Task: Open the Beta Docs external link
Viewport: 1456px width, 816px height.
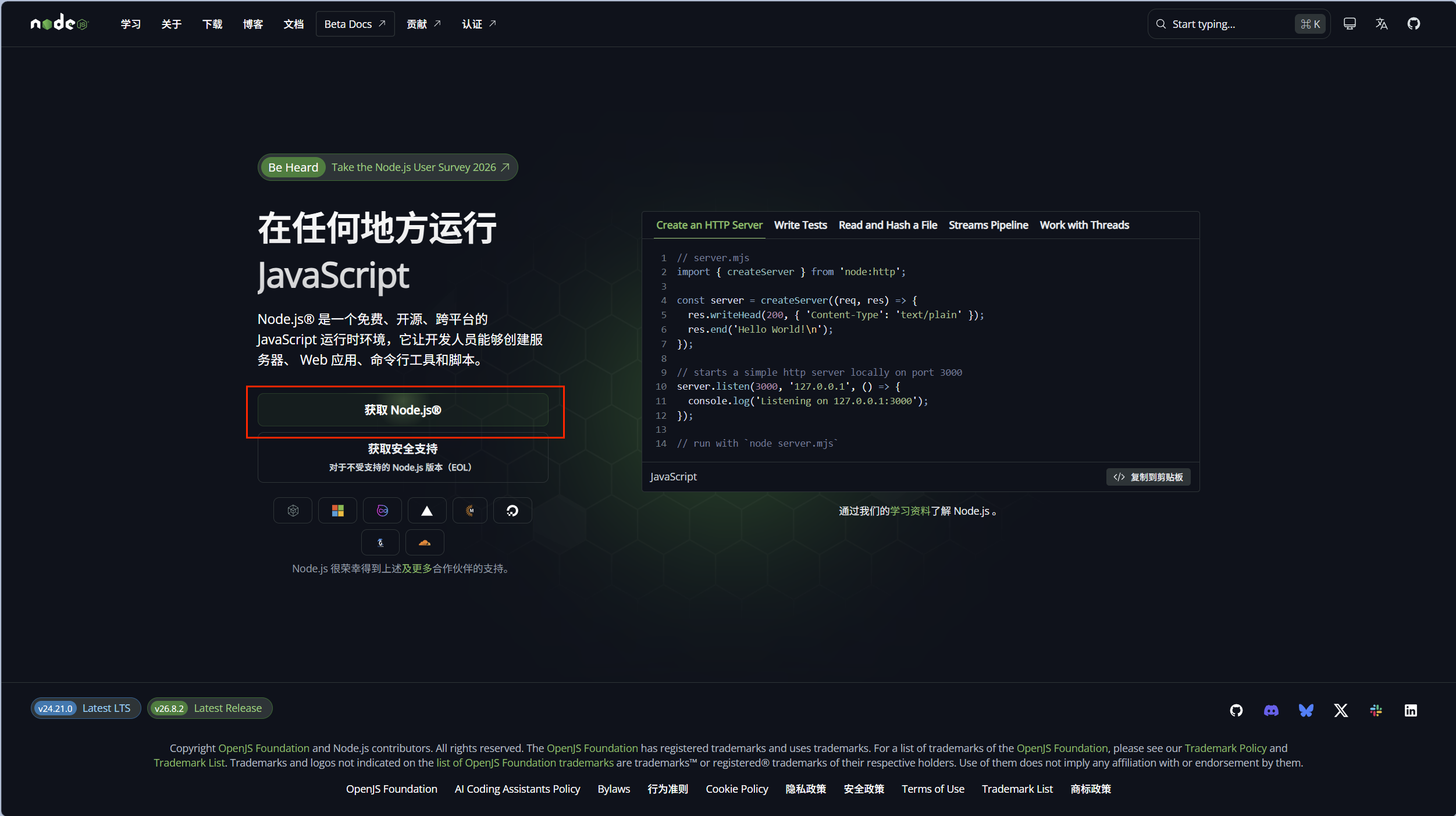Action: tap(355, 24)
